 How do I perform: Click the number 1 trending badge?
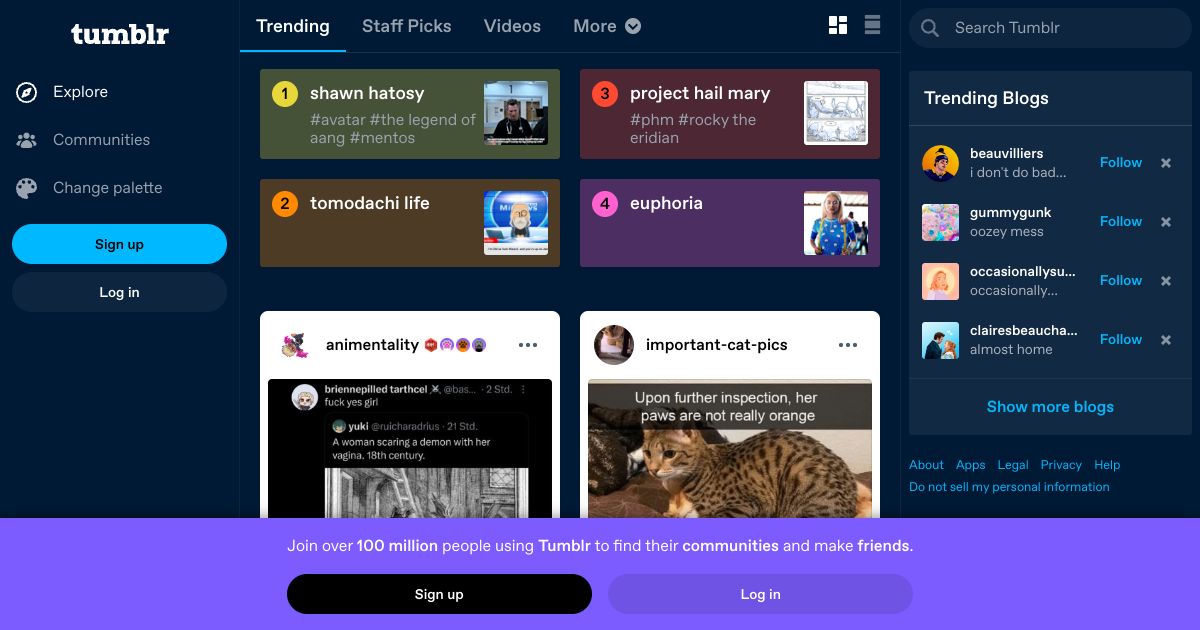(285, 94)
